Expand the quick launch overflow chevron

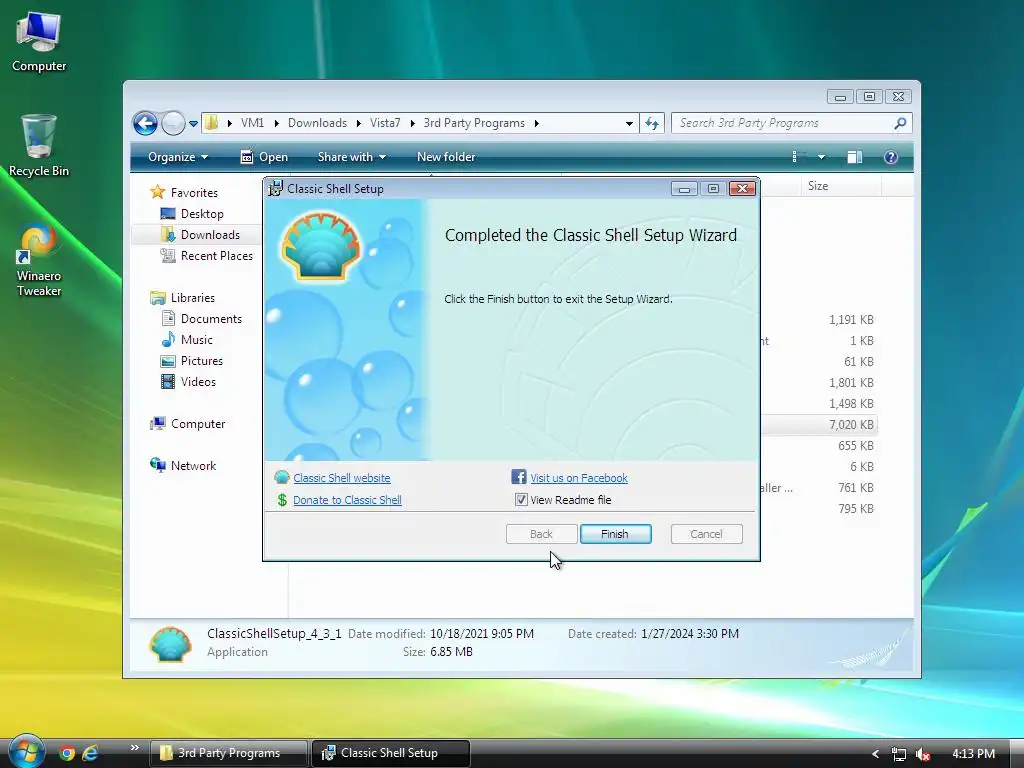pos(135,748)
